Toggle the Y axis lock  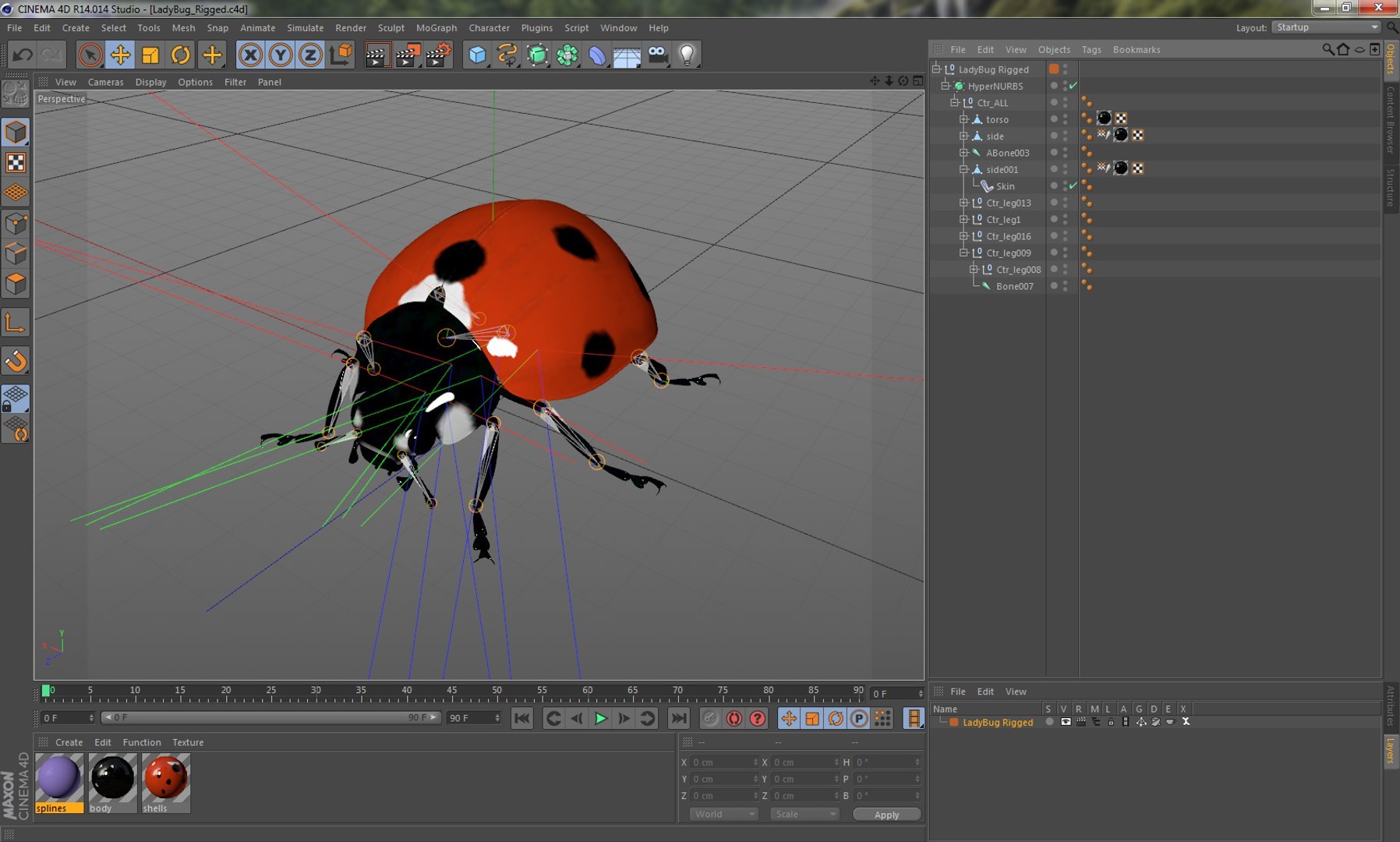tap(281, 55)
